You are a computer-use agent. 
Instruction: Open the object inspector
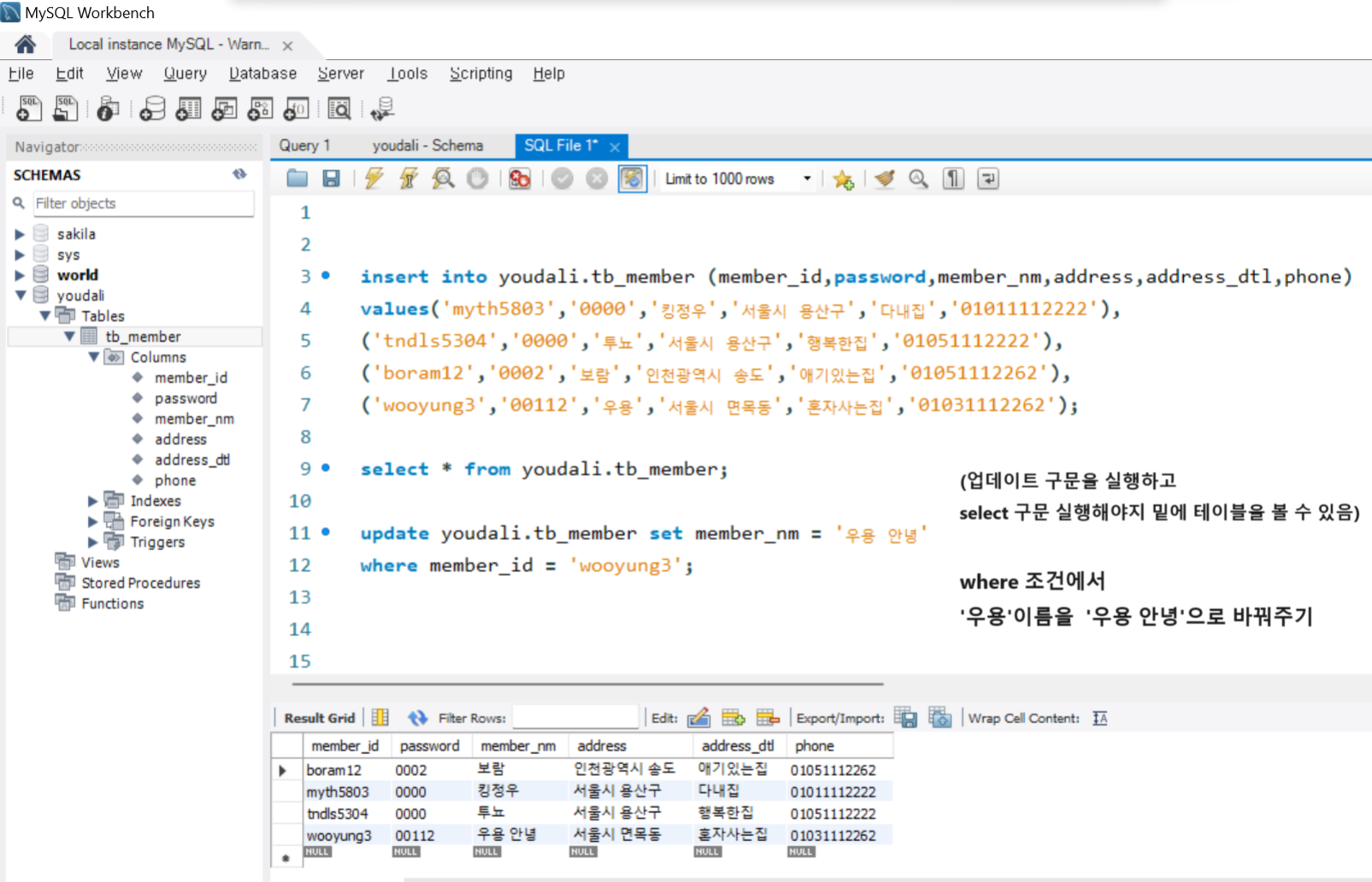(108, 109)
